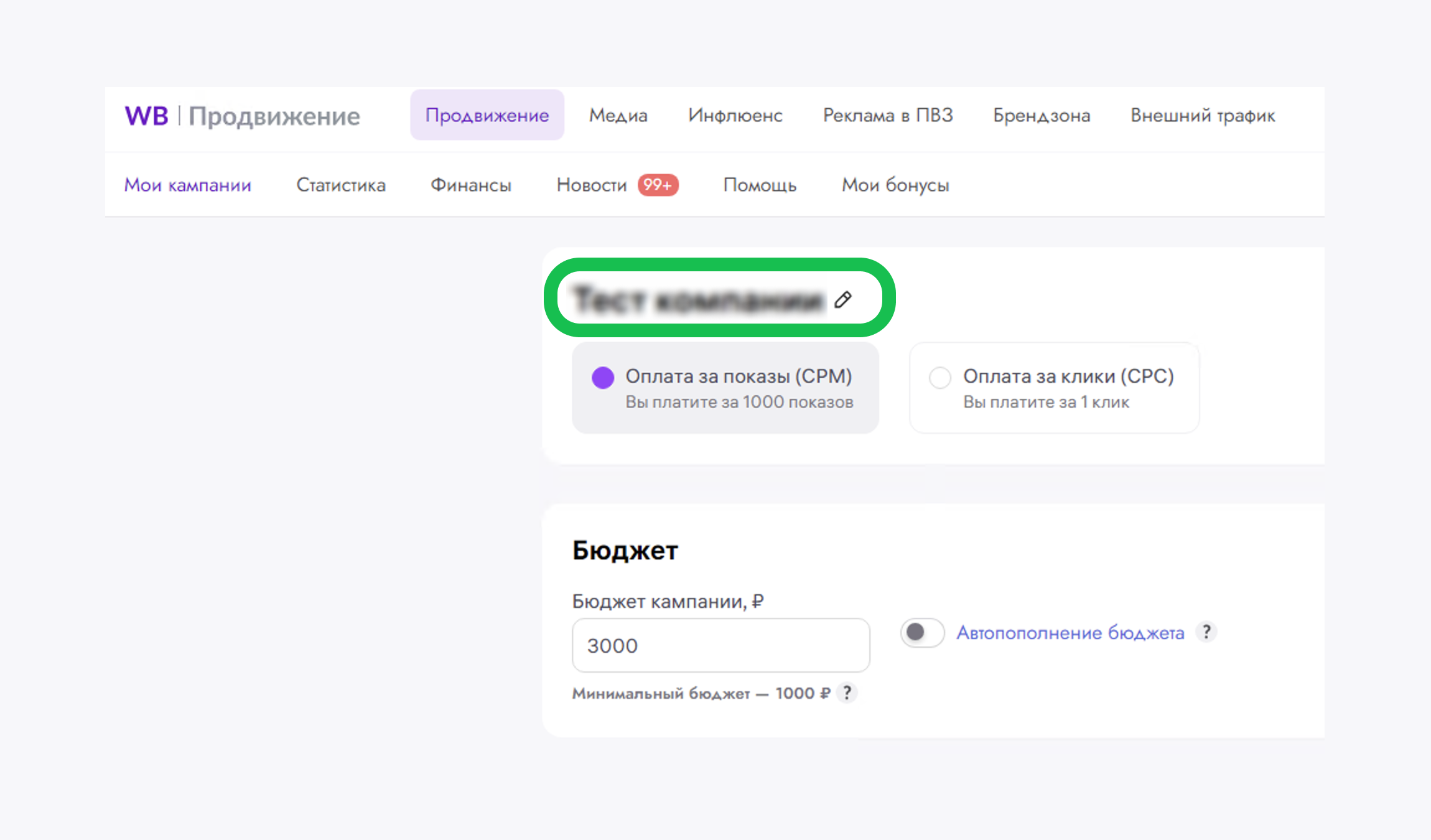The height and width of the screenshot is (840, 1431).
Task: Open the Инфлюенс section
Action: click(x=735, y=115)
